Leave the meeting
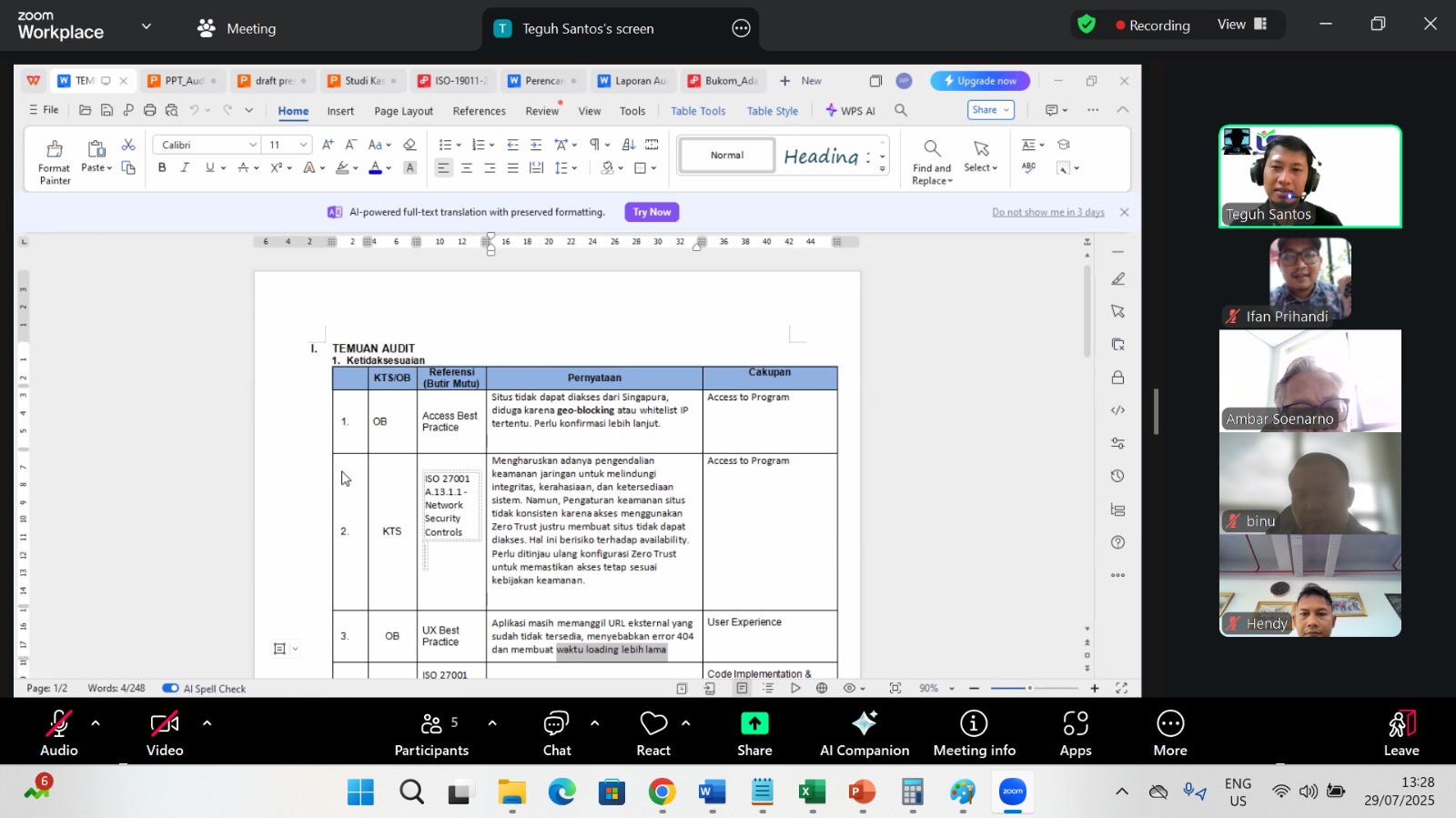 point(1400,732)
